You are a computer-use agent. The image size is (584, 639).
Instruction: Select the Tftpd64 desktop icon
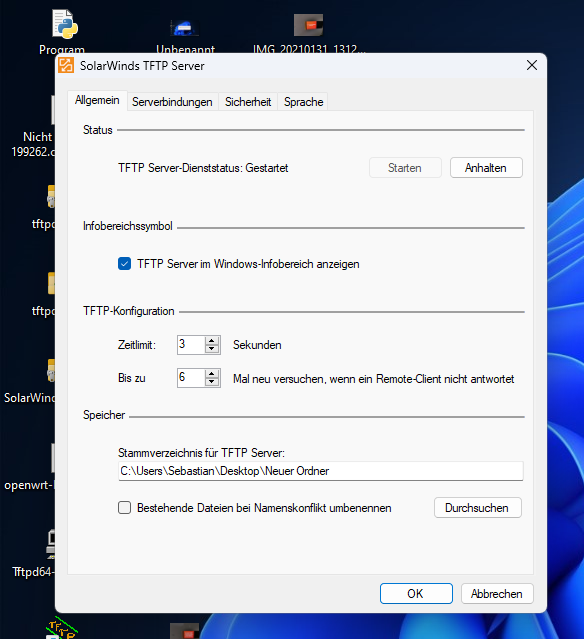[51, 544]
